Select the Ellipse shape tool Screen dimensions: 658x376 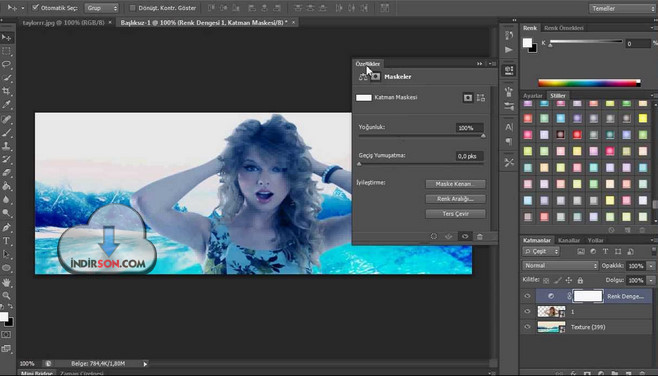click(x=6, y=268)
